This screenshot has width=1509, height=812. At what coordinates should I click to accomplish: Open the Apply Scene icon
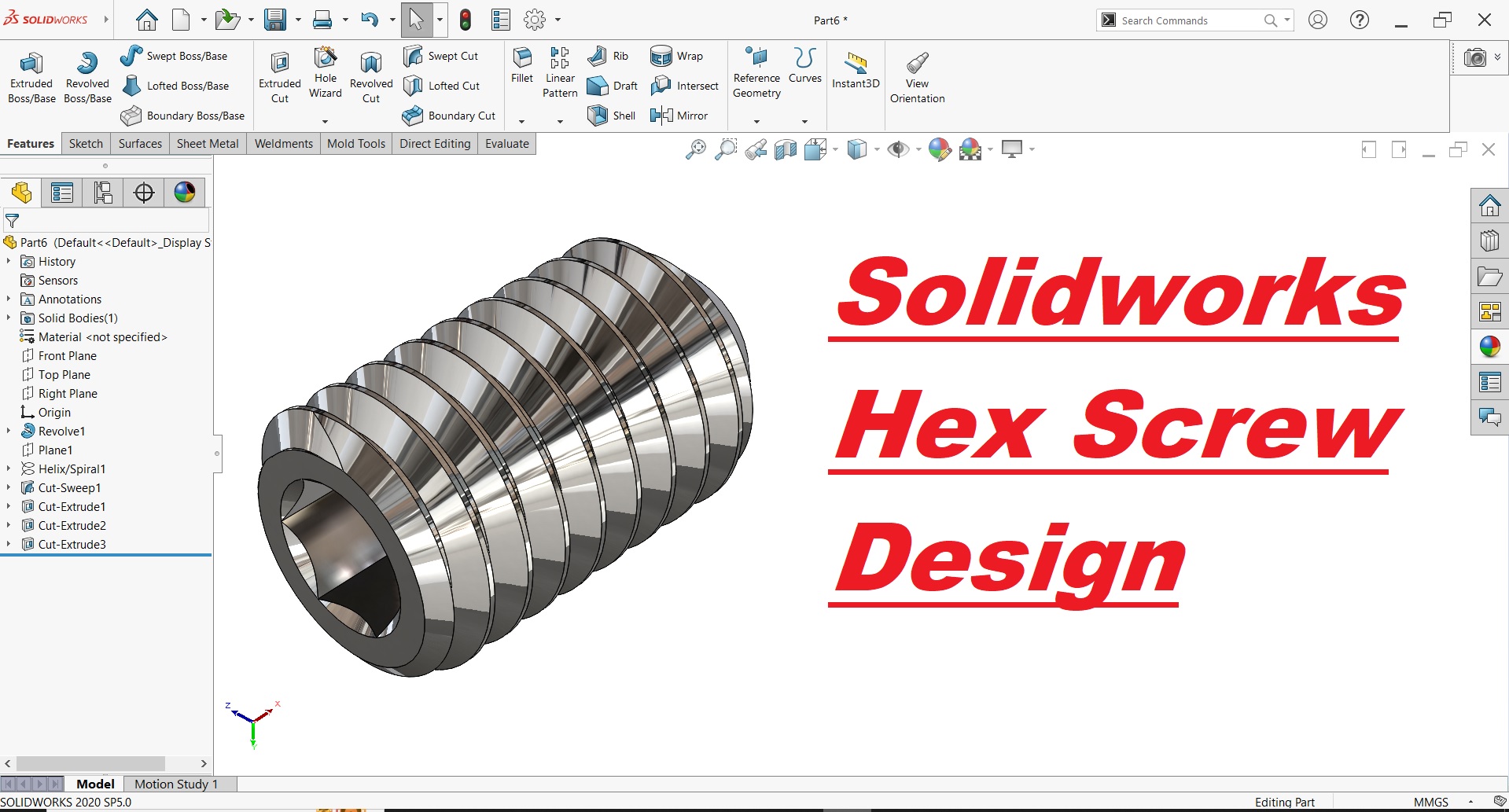[x=971, y=149]
